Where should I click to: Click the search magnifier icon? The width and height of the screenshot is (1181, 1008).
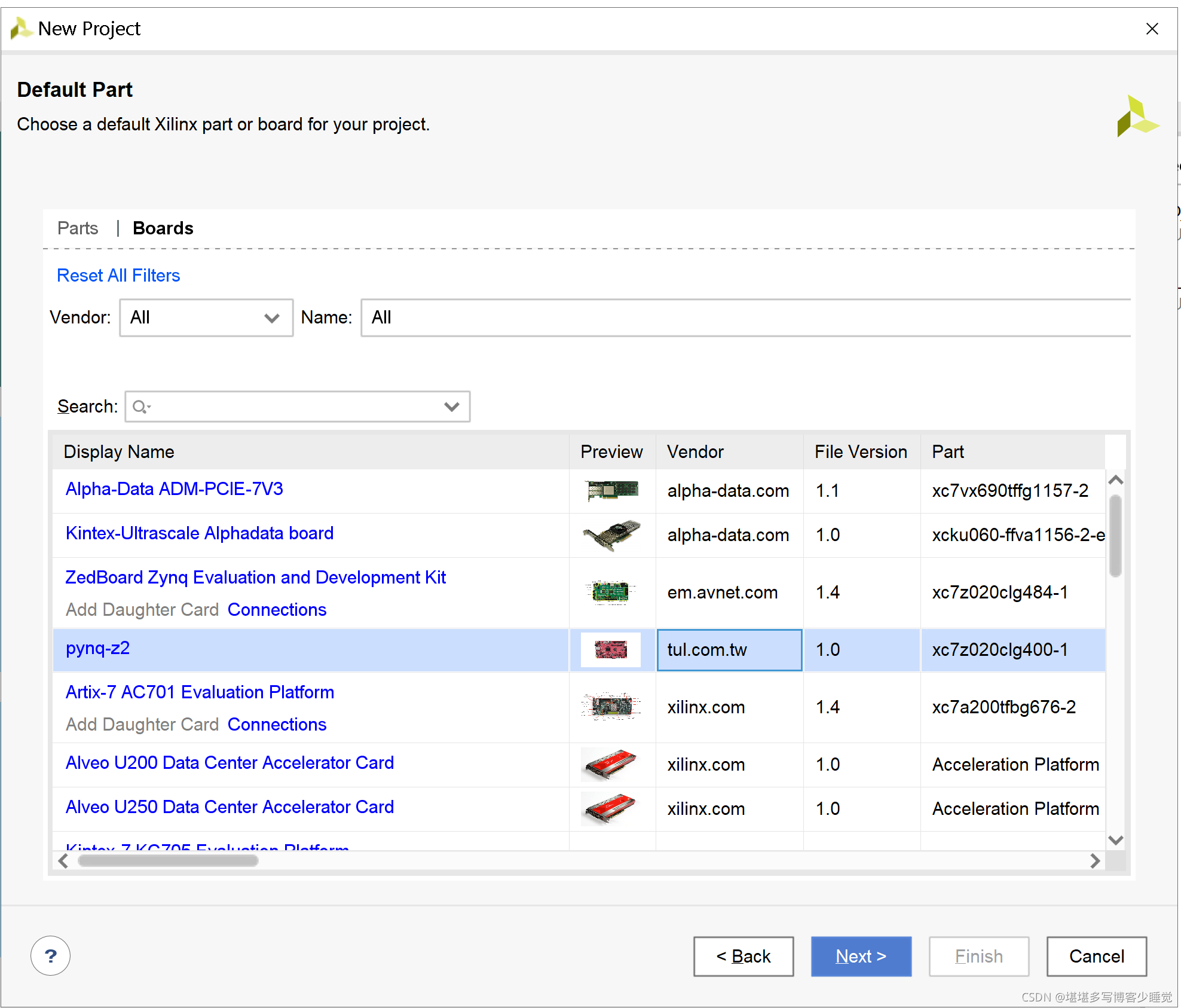click(141, 407)
